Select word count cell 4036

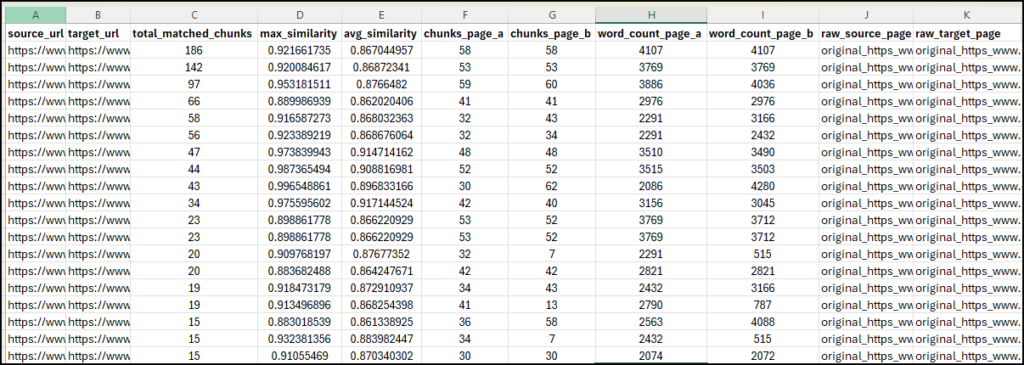point(763,84)
